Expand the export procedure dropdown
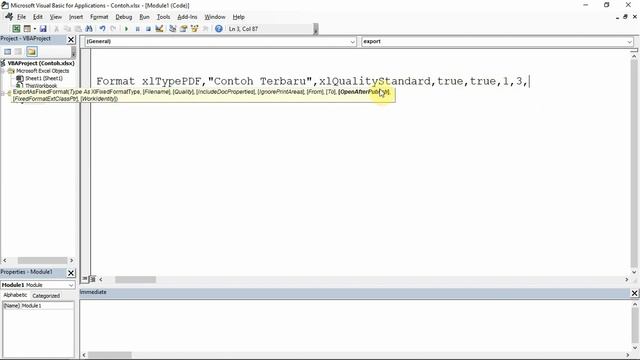This screenshot has height=360, width=640. (629, 42)
